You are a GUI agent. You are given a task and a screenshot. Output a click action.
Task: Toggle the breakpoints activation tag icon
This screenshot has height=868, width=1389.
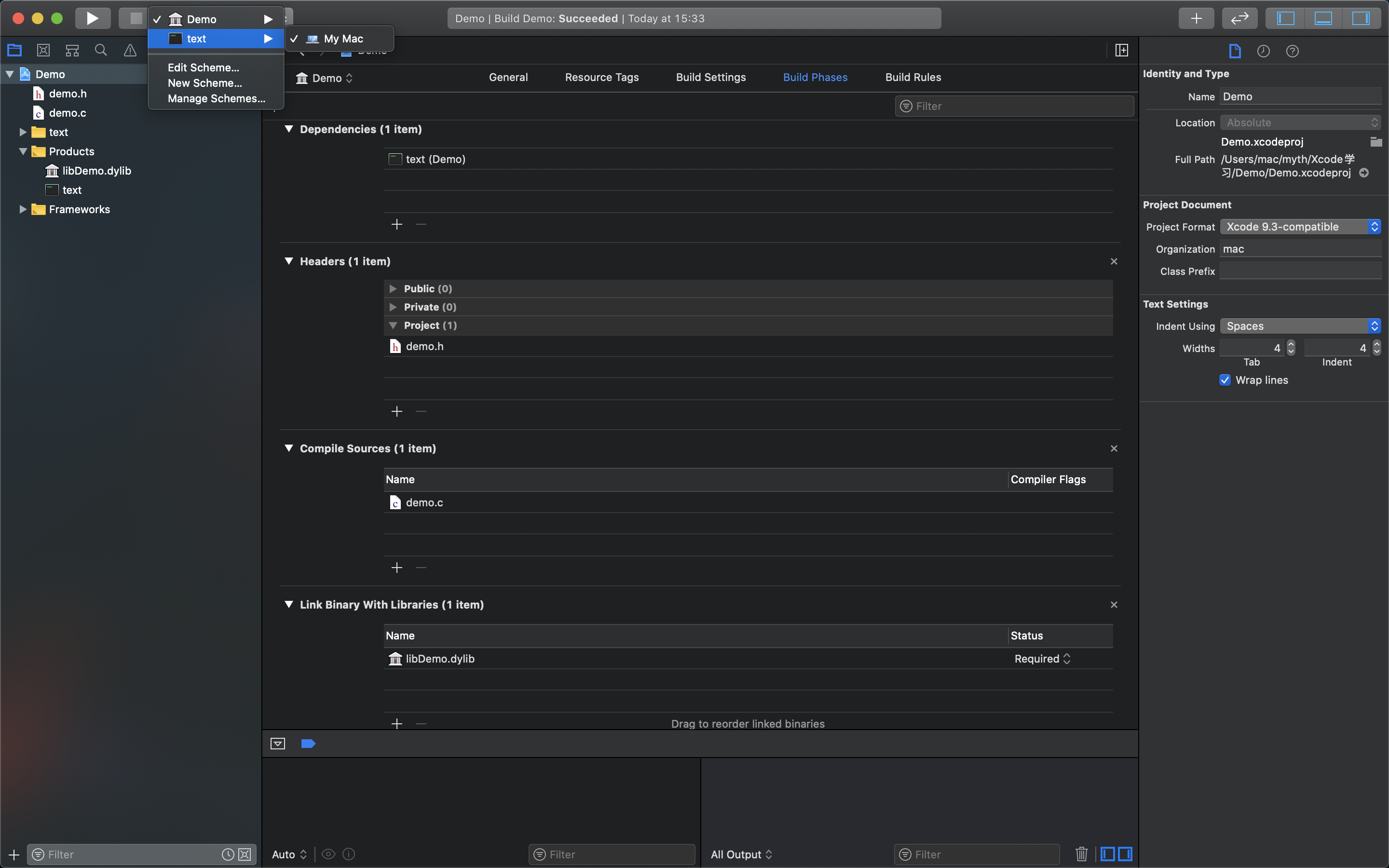(x=308, y=744)
